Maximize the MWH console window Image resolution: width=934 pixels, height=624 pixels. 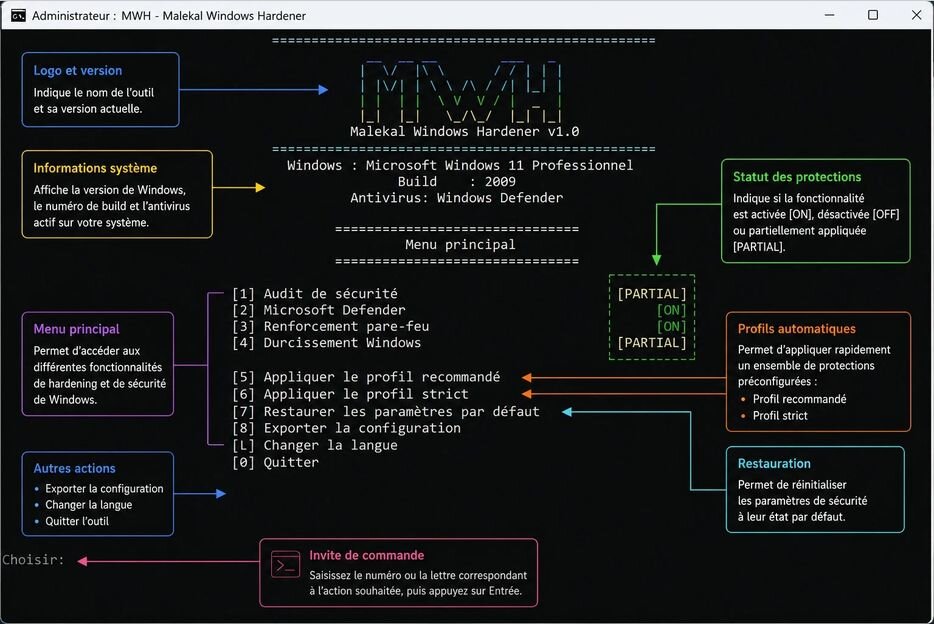(873, 15)
